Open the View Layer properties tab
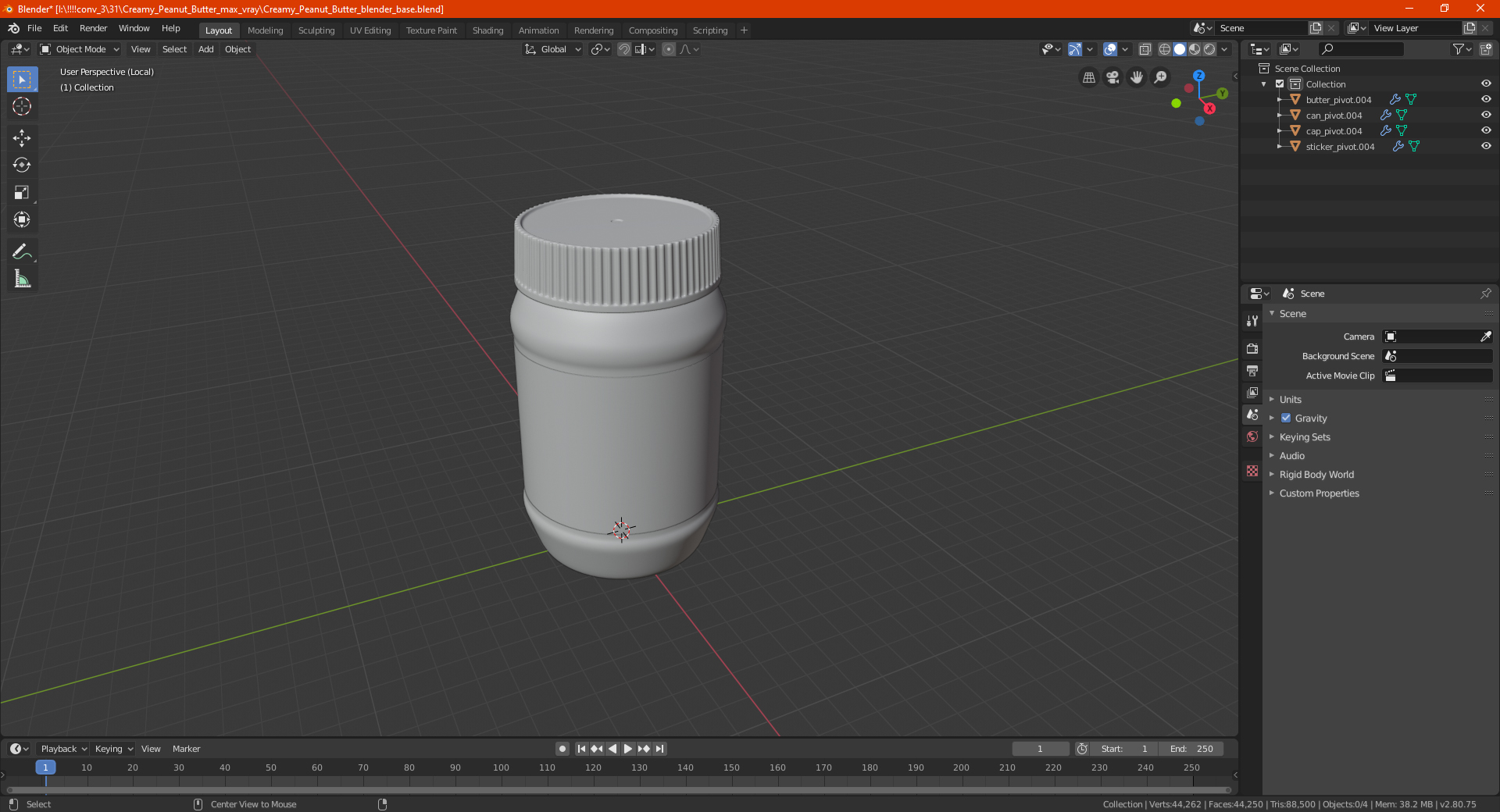 [x=1252, y=393]
